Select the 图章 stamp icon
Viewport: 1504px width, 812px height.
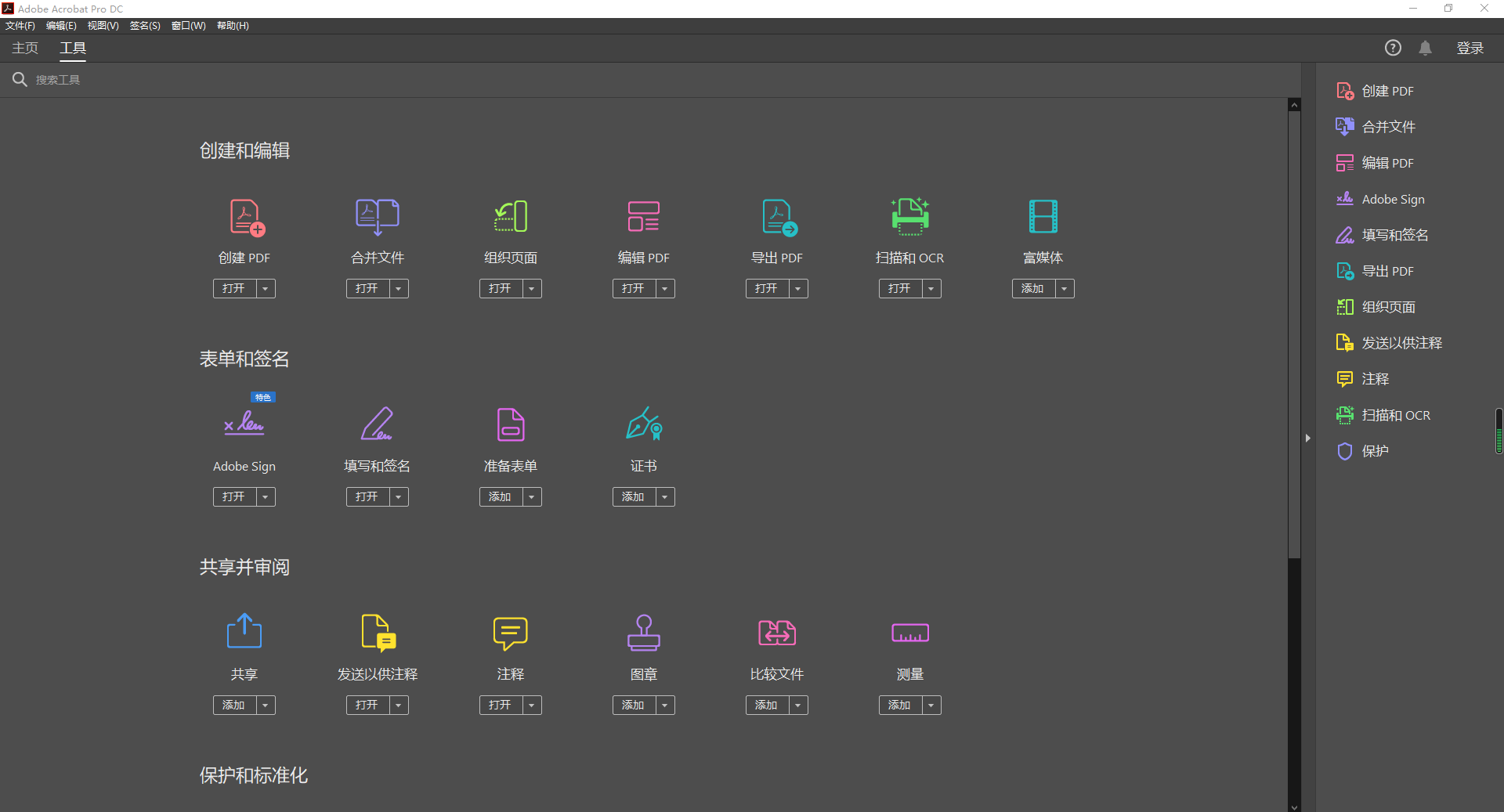pyautogui.click(x=644, y=633)
